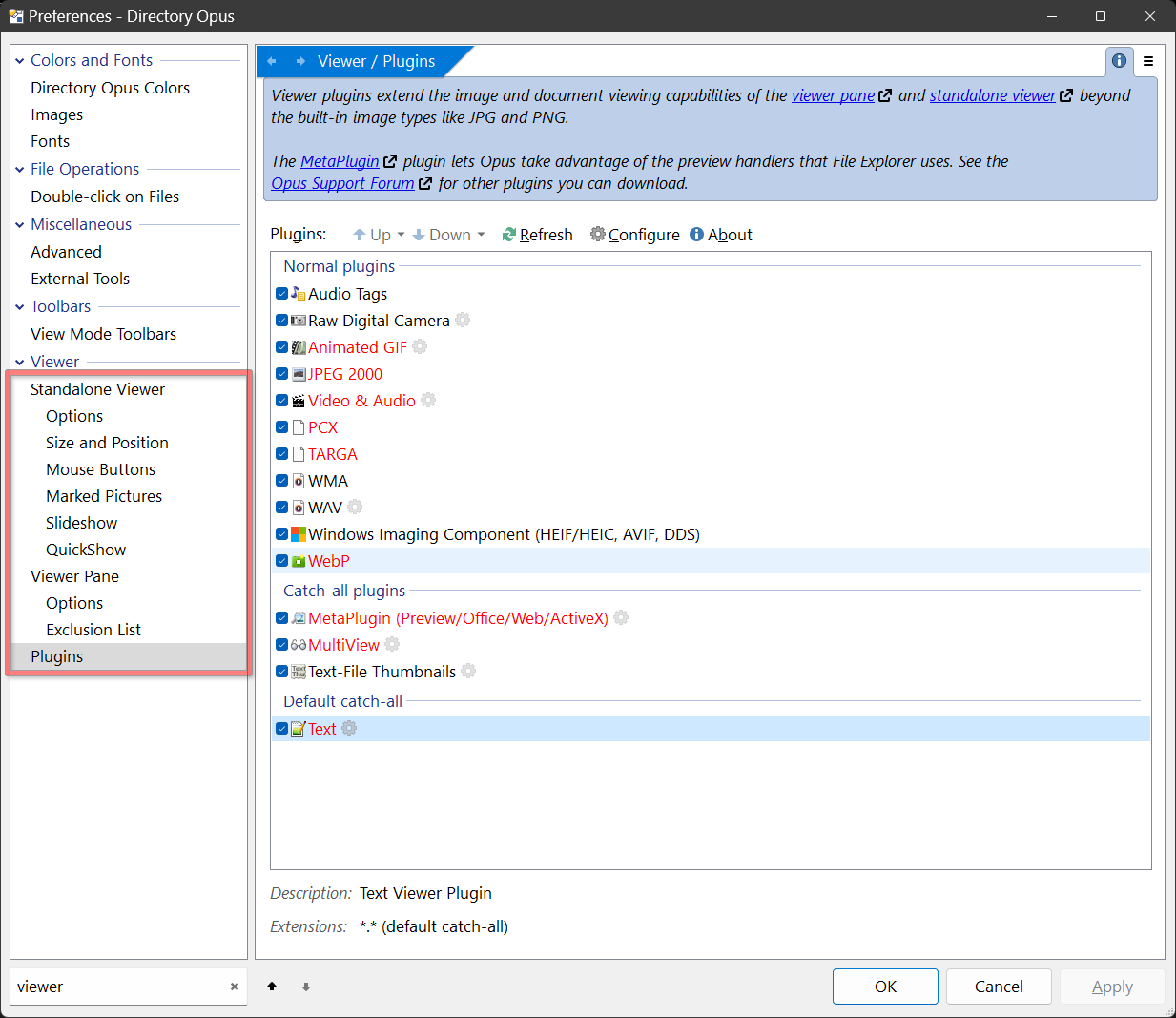1176x1018 pixels.
Task: Clear the search field with the X icon
Action: [x=234, y=987]
